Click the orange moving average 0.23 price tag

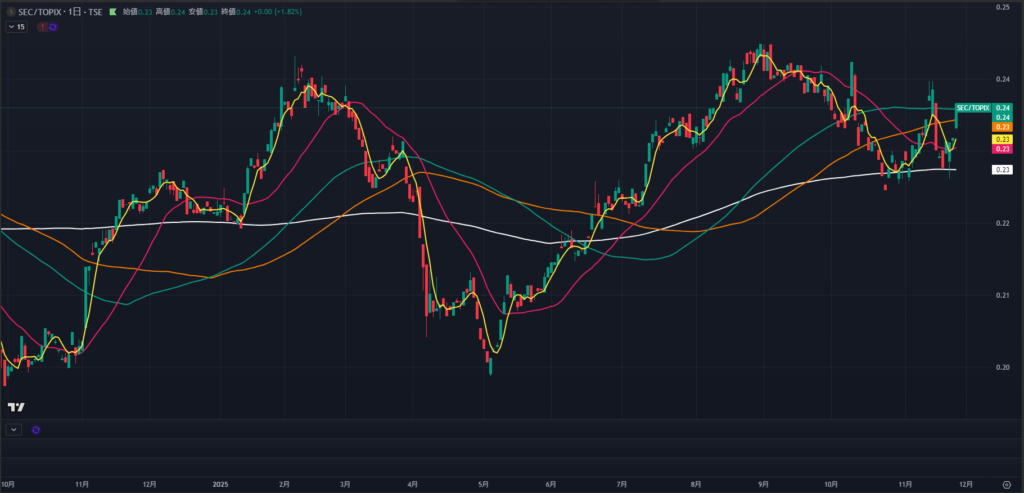tap(1003, 127)
